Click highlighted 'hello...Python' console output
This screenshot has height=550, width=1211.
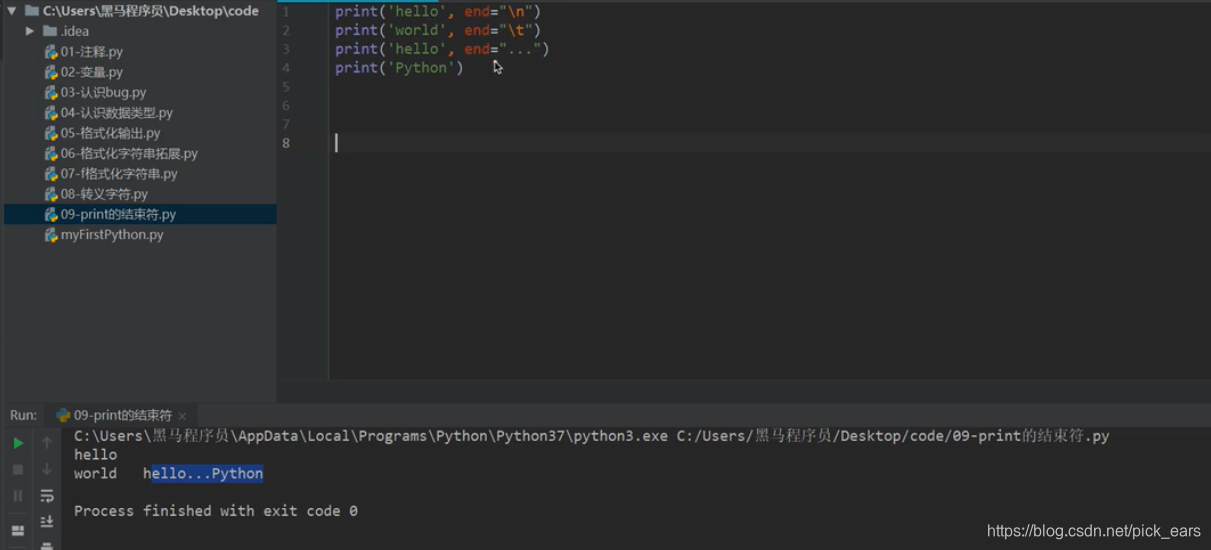pos(203,473)
